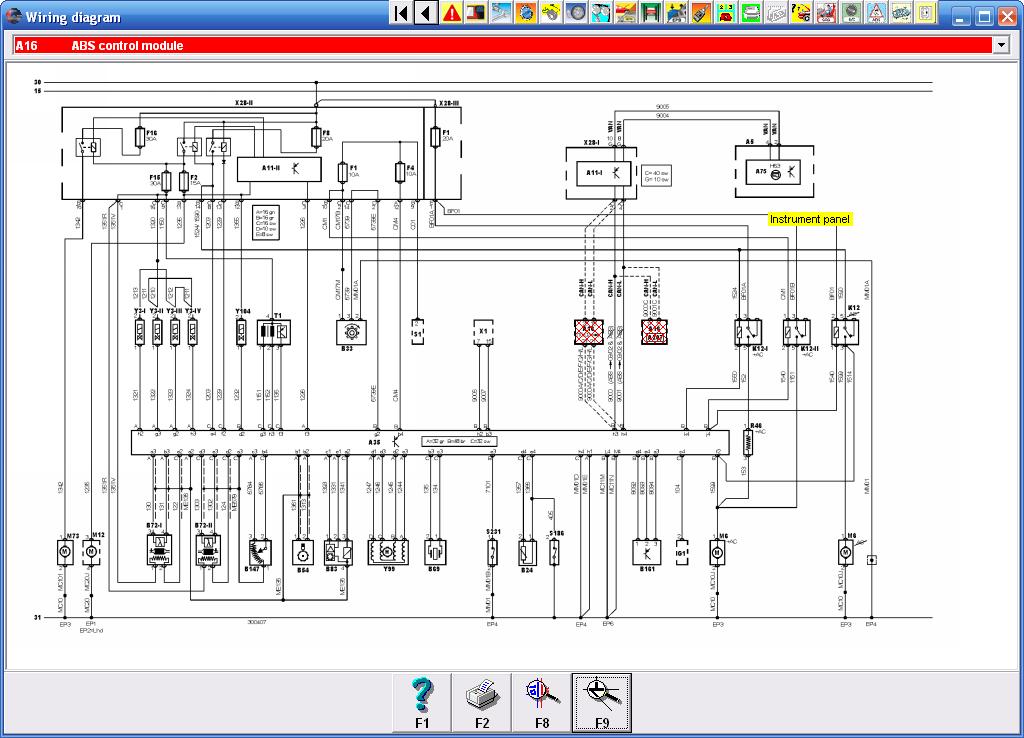The height and width of the screenshot is (738, 1024).
Task: Click the rightmost exit door toolbar icon
Action: (x=926, y=13)
